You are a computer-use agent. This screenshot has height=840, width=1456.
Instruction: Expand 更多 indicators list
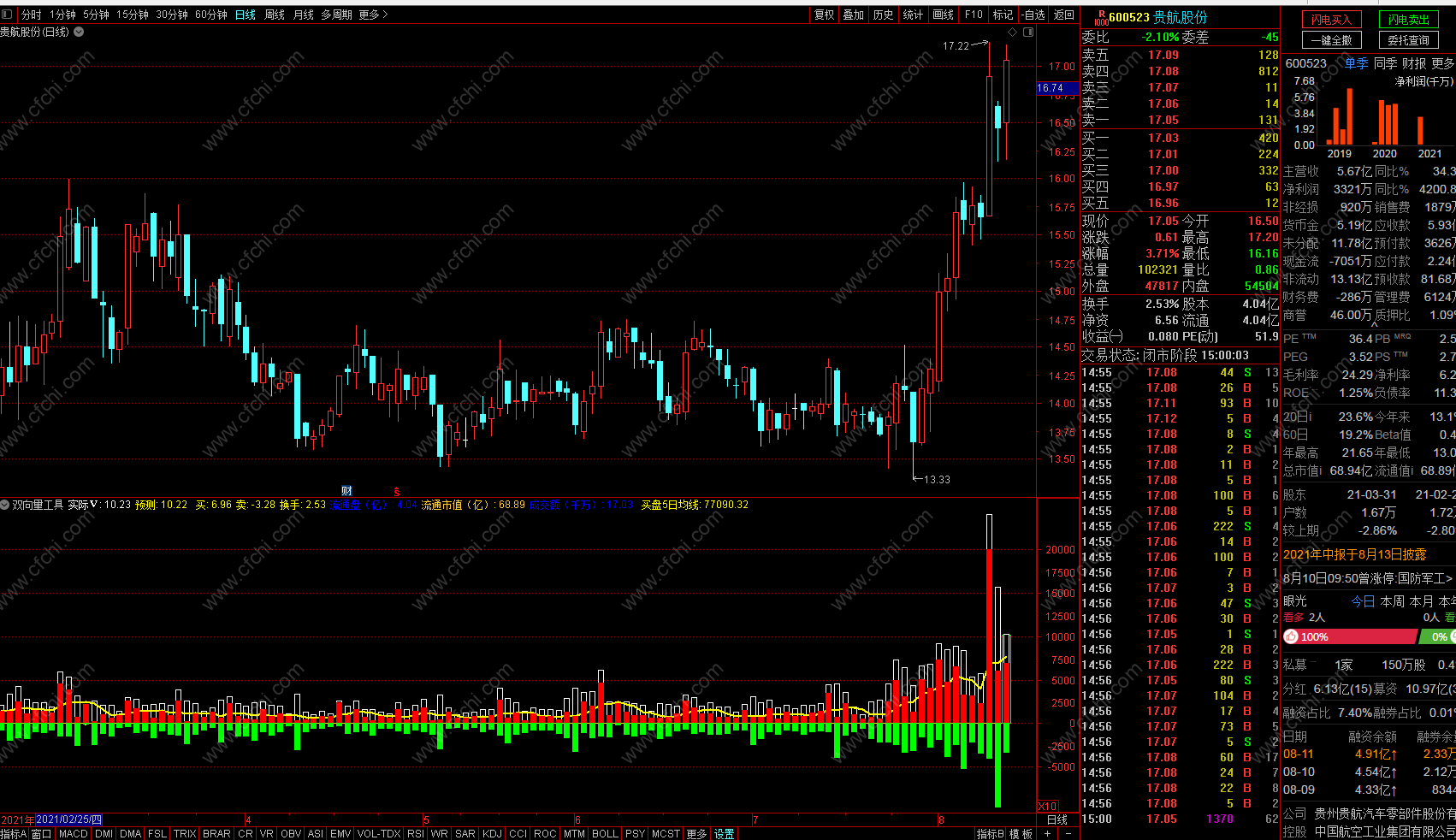[x=696, y=834]
